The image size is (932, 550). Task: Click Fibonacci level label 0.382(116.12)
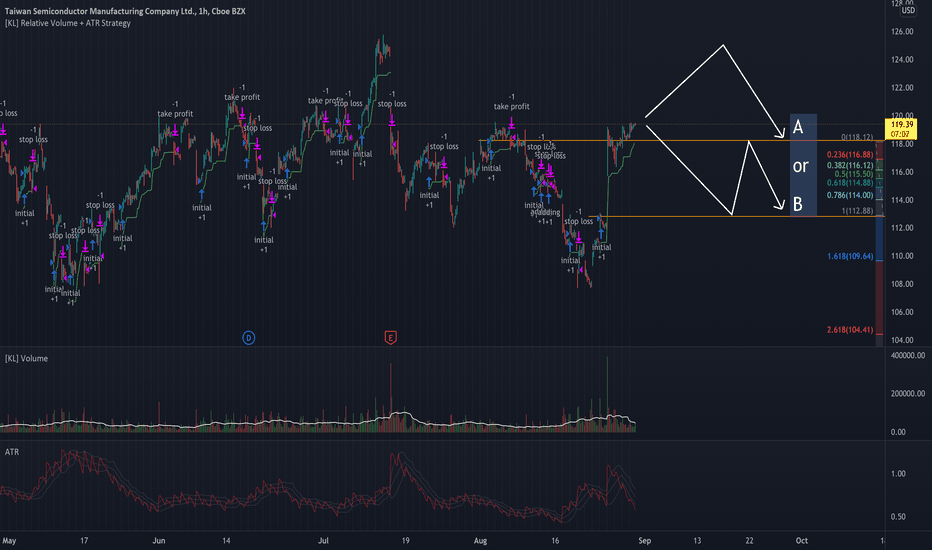850,165
